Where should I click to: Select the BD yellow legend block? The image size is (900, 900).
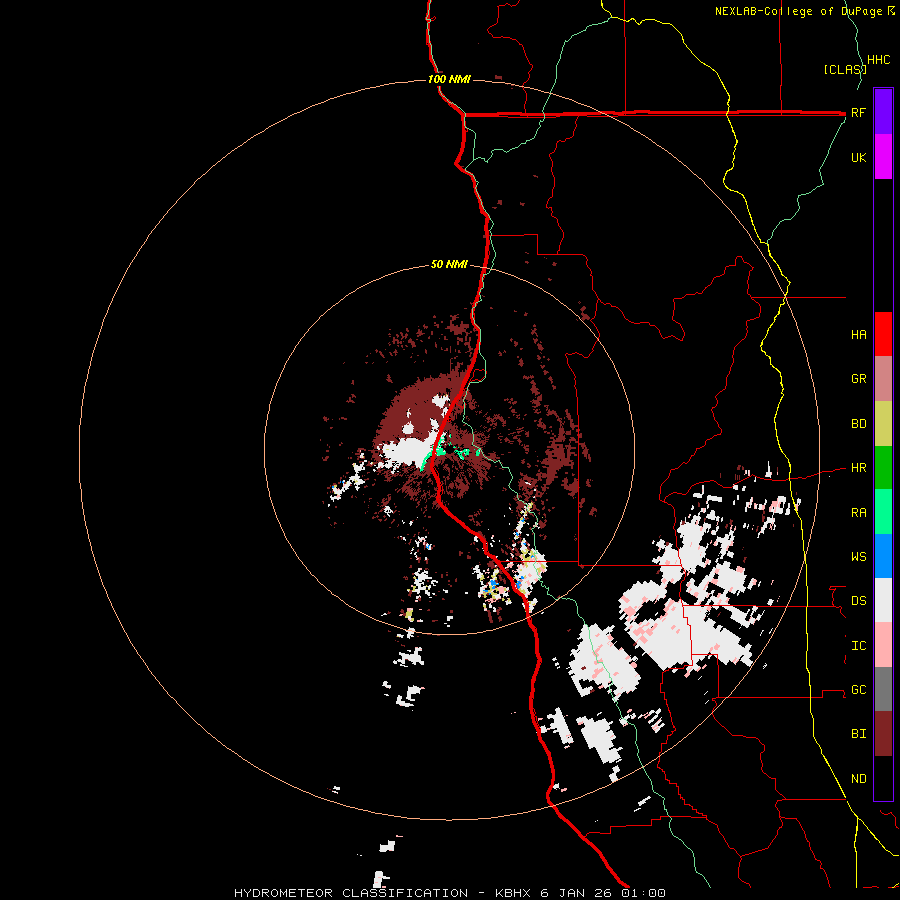pos(883,424)
